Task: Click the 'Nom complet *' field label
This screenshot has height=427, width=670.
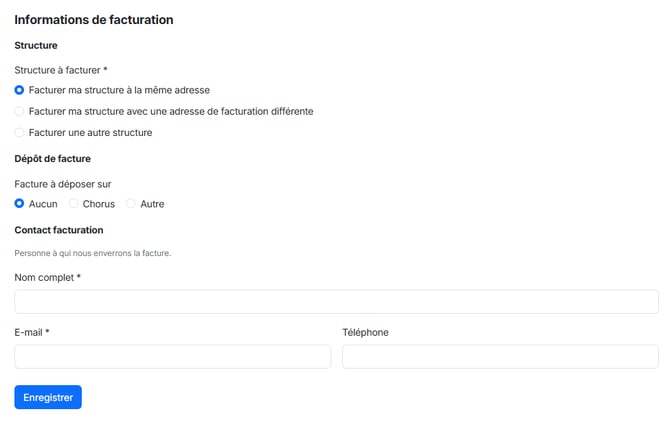Action: 47,277
